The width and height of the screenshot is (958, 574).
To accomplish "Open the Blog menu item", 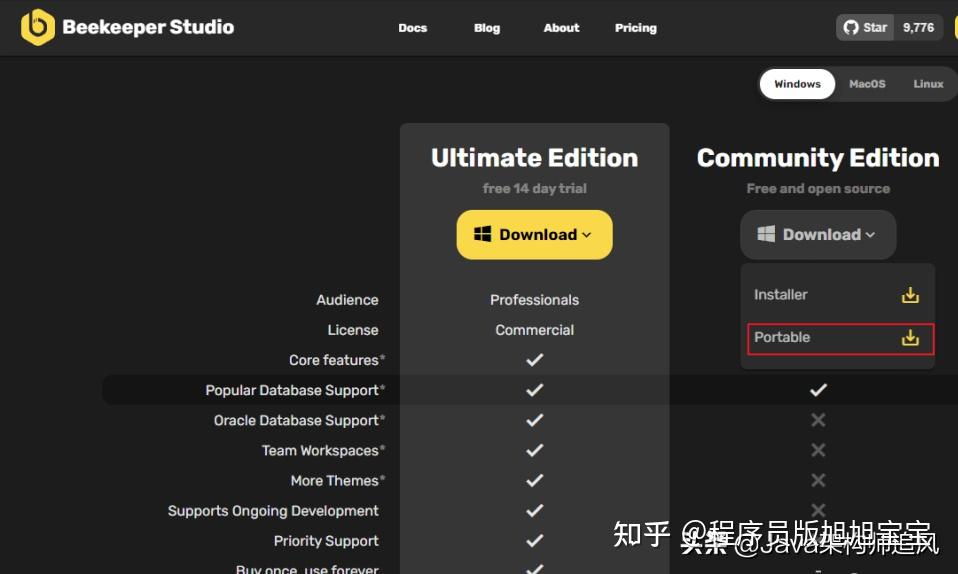I will tap(487, 28).
